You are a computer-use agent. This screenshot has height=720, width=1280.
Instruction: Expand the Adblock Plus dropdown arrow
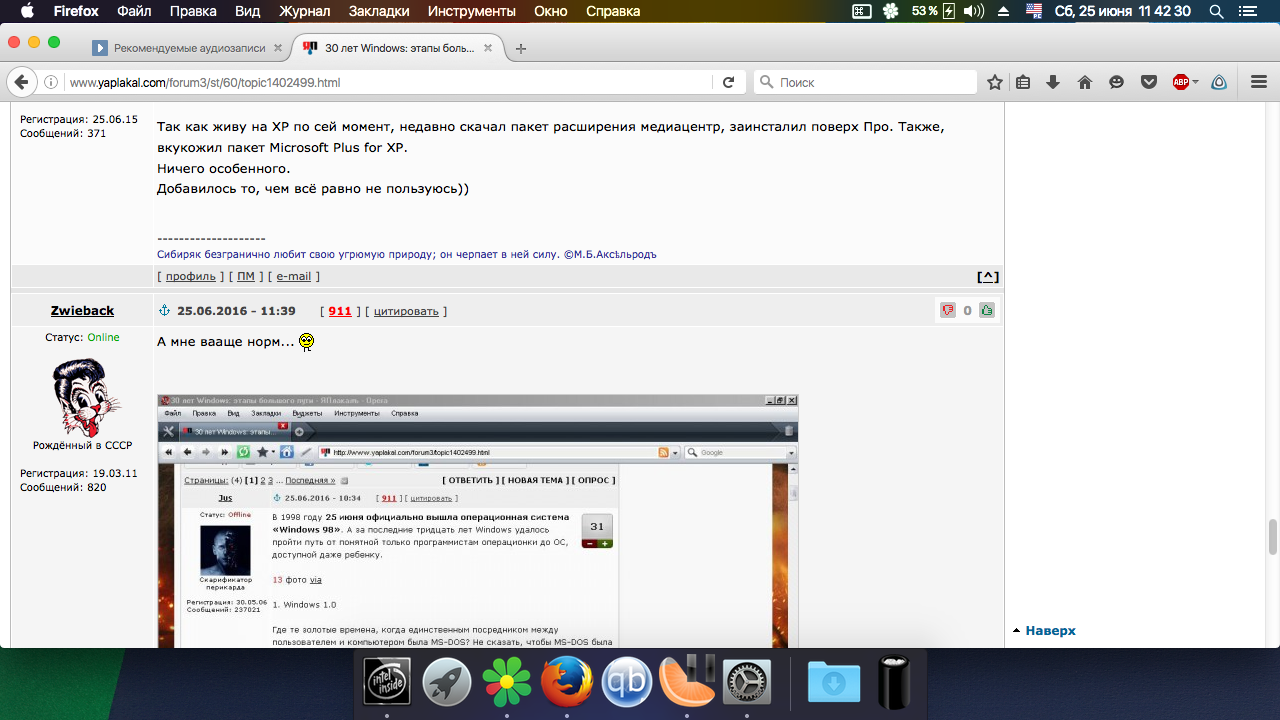[1195, 82]
